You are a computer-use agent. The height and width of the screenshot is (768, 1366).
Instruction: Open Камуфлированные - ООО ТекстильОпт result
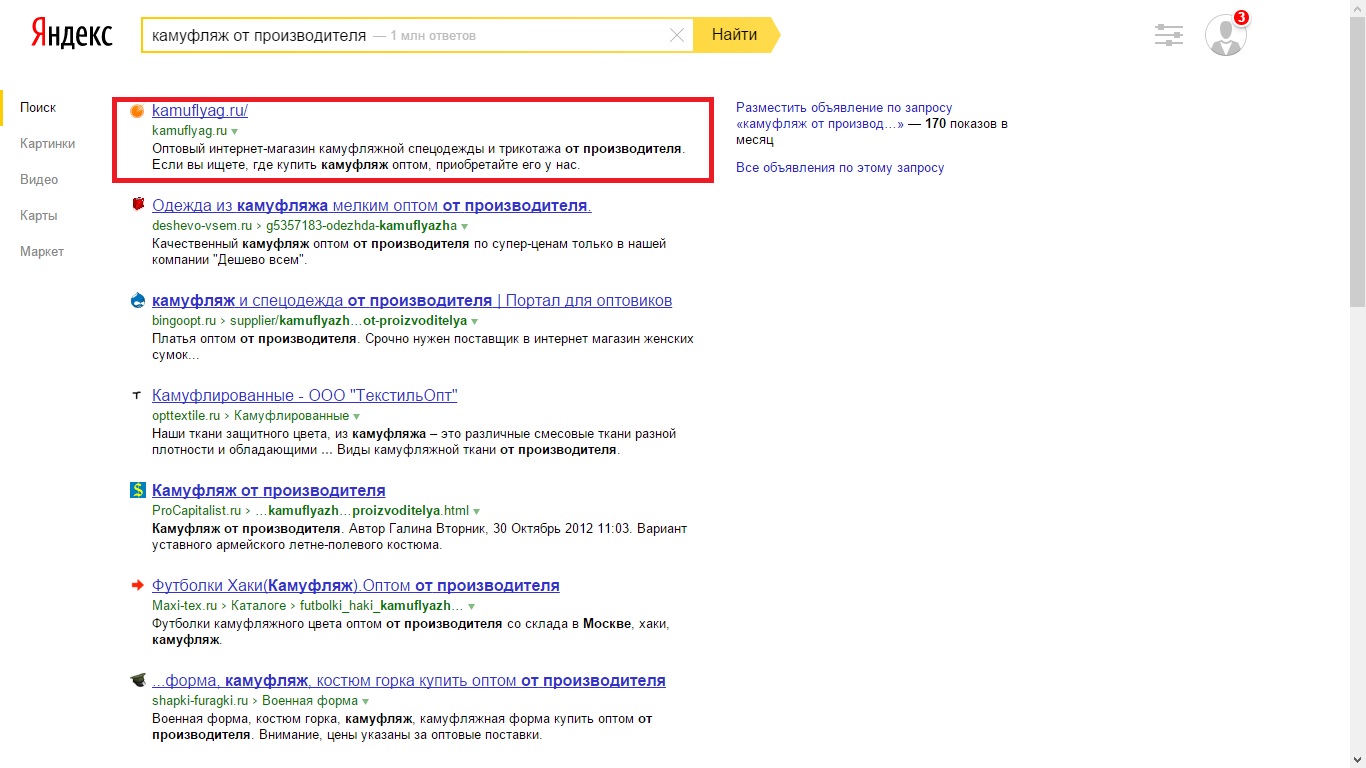click(x=305, y=395)
